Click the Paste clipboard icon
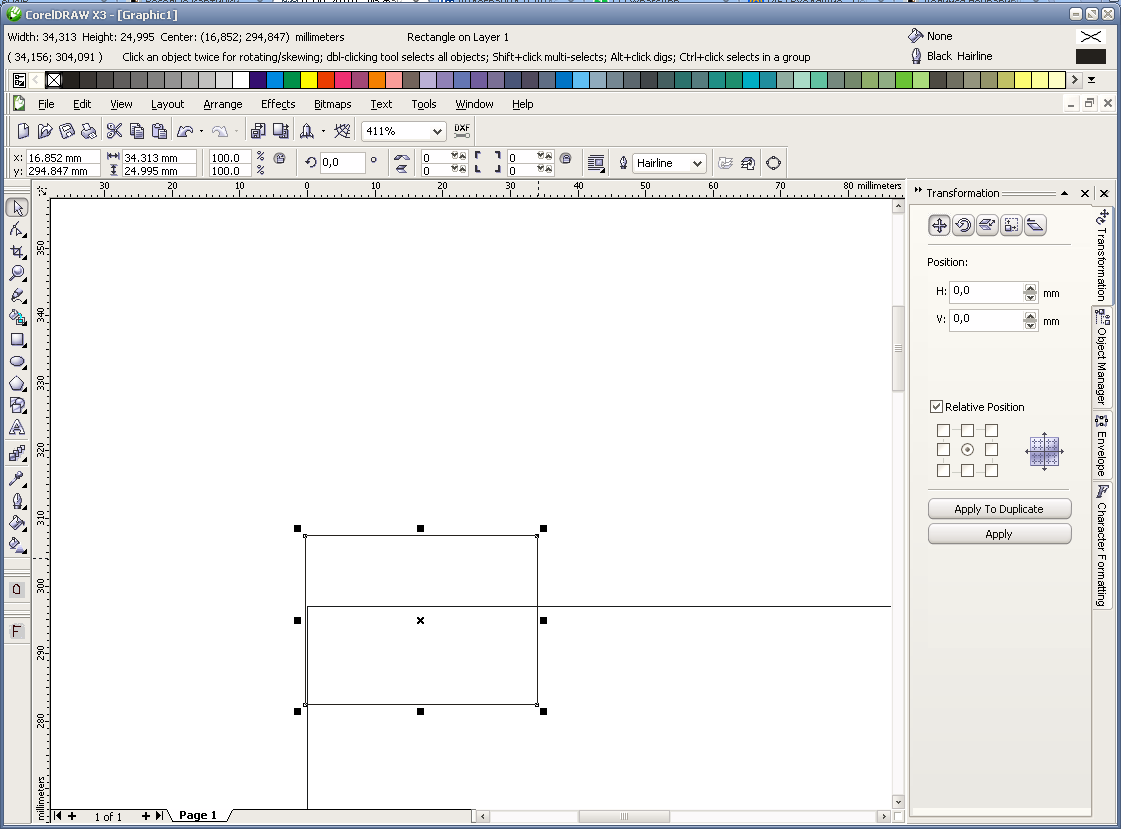Viewport: 1121px width, 829px height. coord(159,131)
